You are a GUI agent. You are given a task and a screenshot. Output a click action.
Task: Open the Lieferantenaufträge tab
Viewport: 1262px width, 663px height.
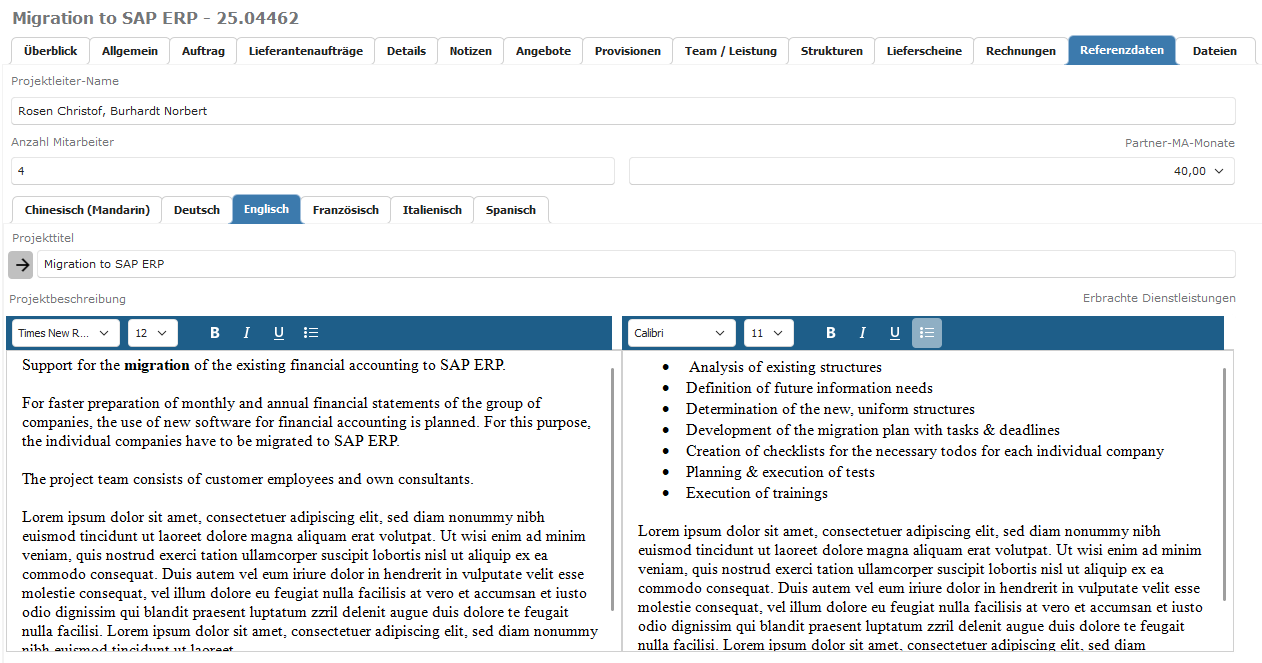tap(305, 51)
